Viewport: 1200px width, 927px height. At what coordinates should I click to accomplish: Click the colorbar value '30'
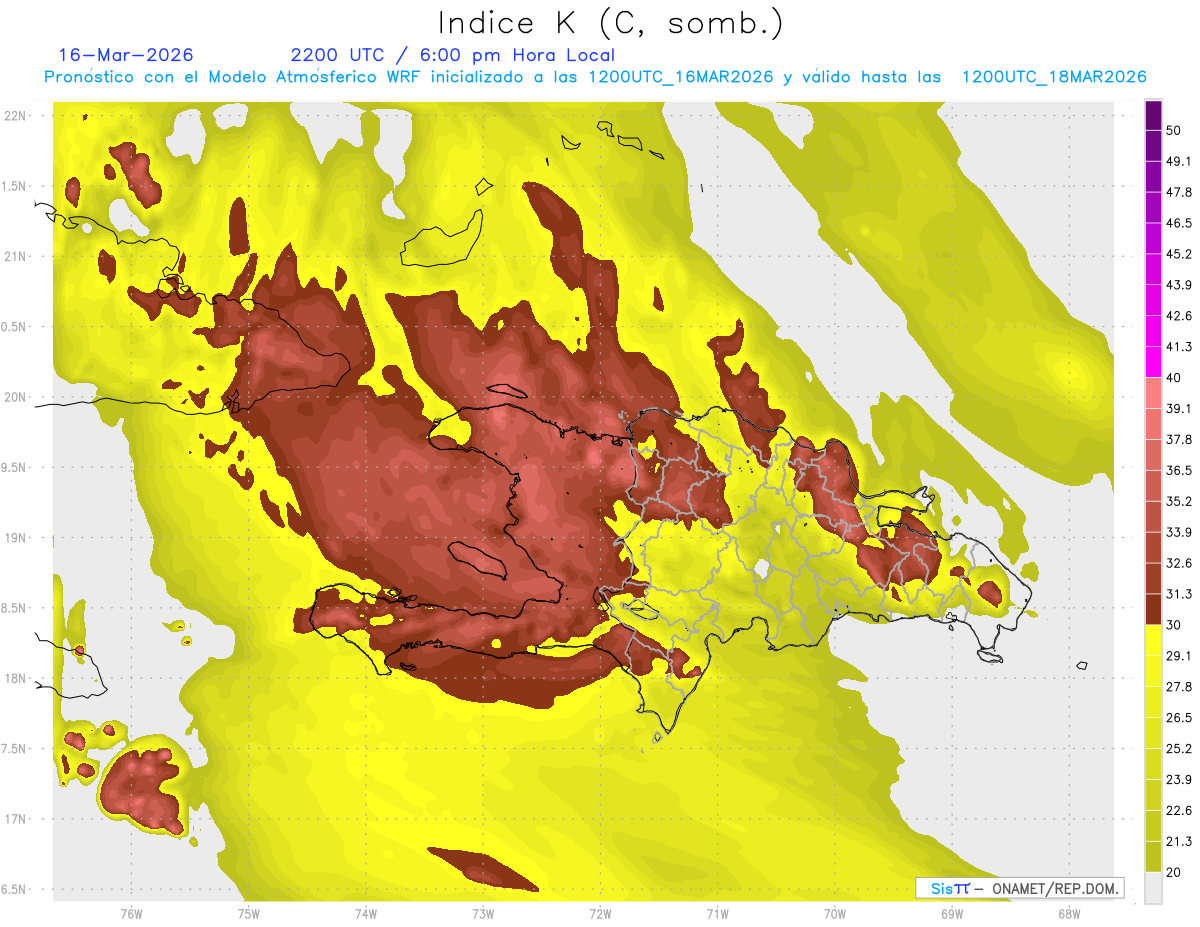point(1174,625)
